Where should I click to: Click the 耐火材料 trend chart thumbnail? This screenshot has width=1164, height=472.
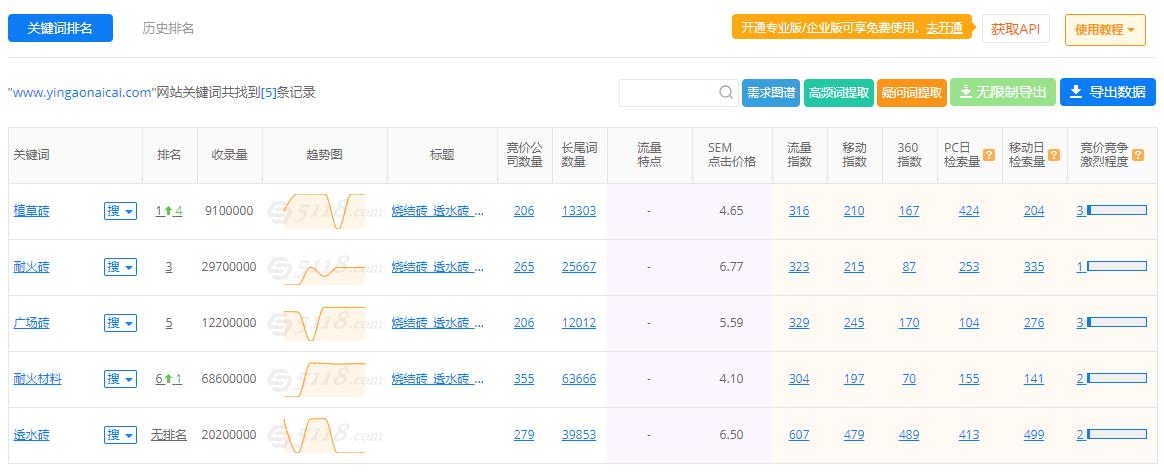click(324, 379)
